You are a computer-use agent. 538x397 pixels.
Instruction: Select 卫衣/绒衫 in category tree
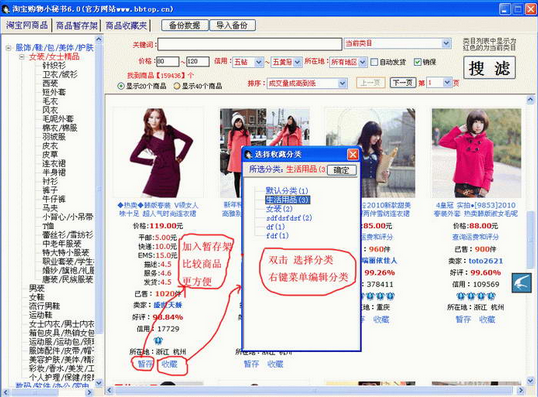click(60, 74)
